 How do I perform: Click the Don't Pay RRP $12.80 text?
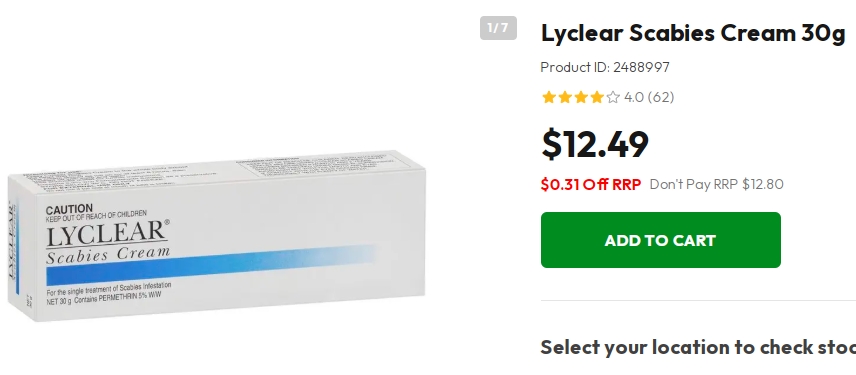716,184
